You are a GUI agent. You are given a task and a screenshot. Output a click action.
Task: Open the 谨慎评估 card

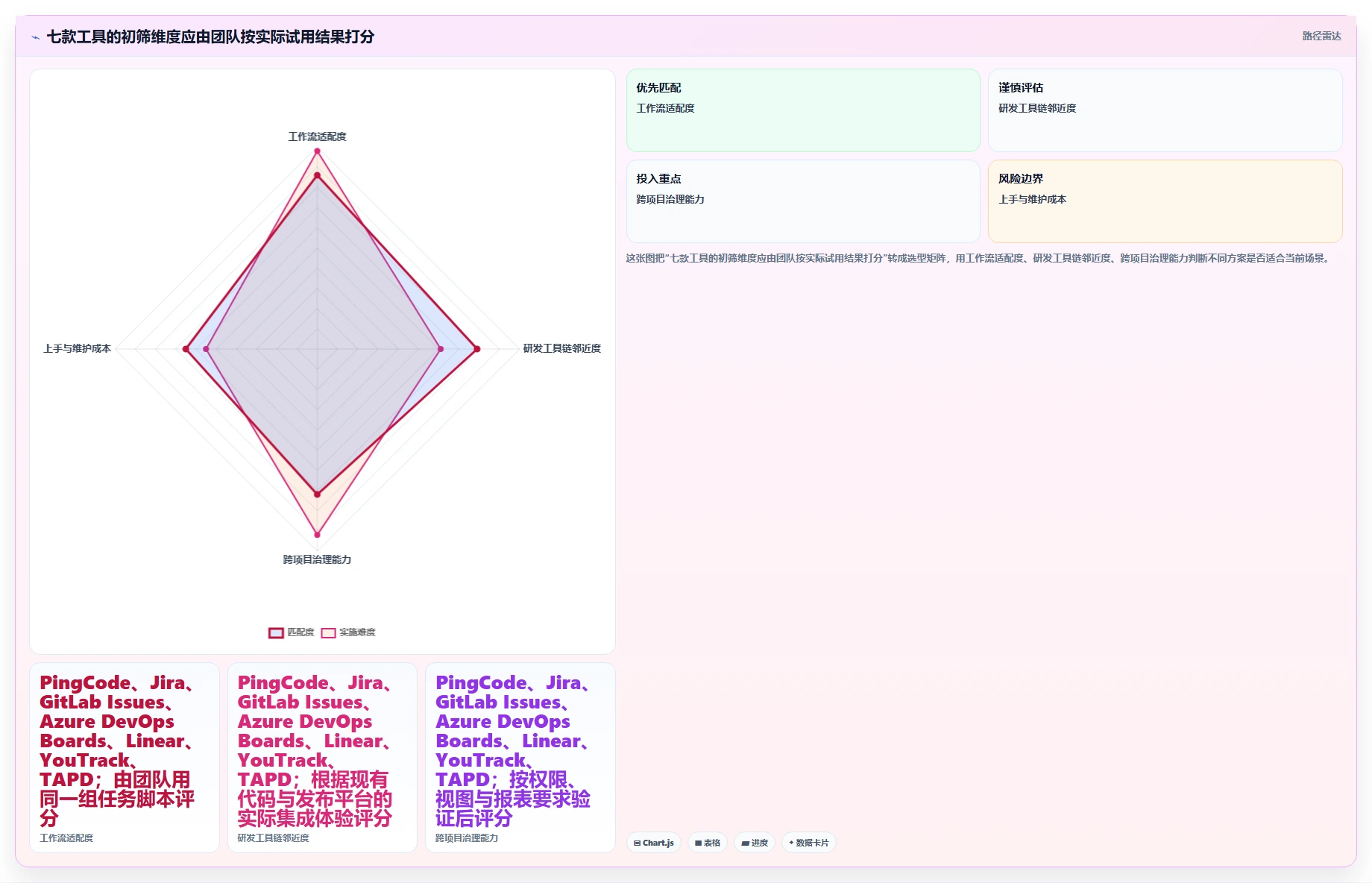click(x=1165, y=110)
